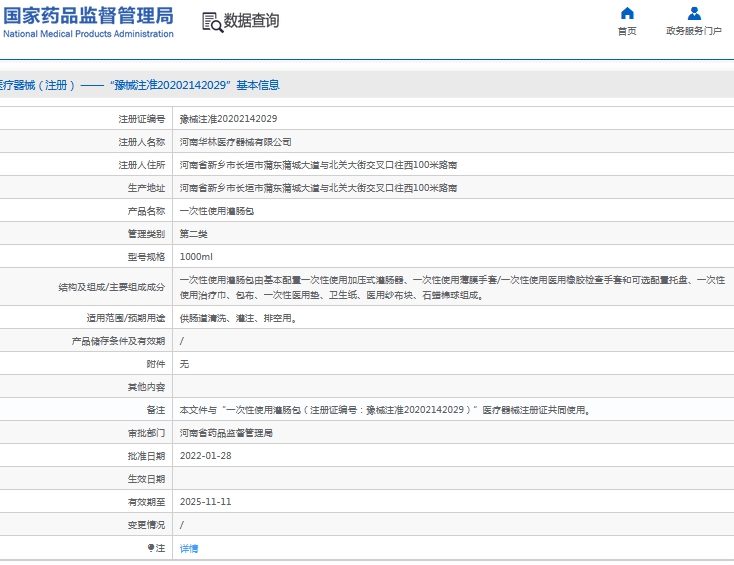Go to 首页 text link
The image size is (734, 565).
pyautogui.click(x=627, y=31)
